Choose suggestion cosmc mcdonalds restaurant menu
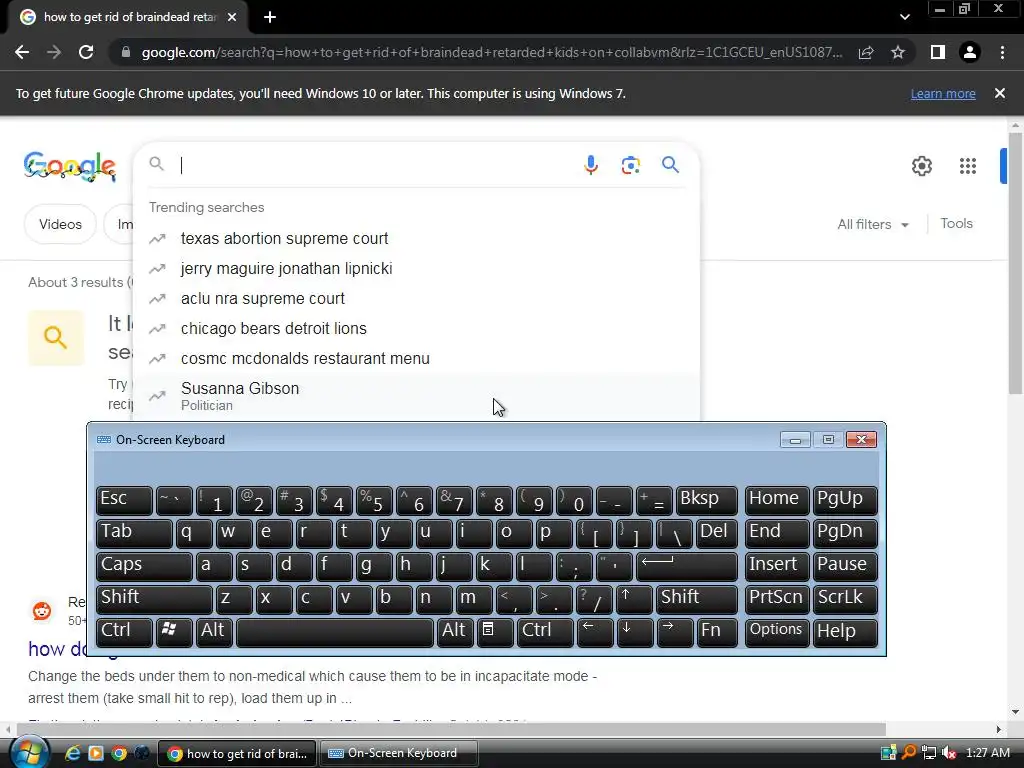The image size is (1024, 768). click(416, 359)
